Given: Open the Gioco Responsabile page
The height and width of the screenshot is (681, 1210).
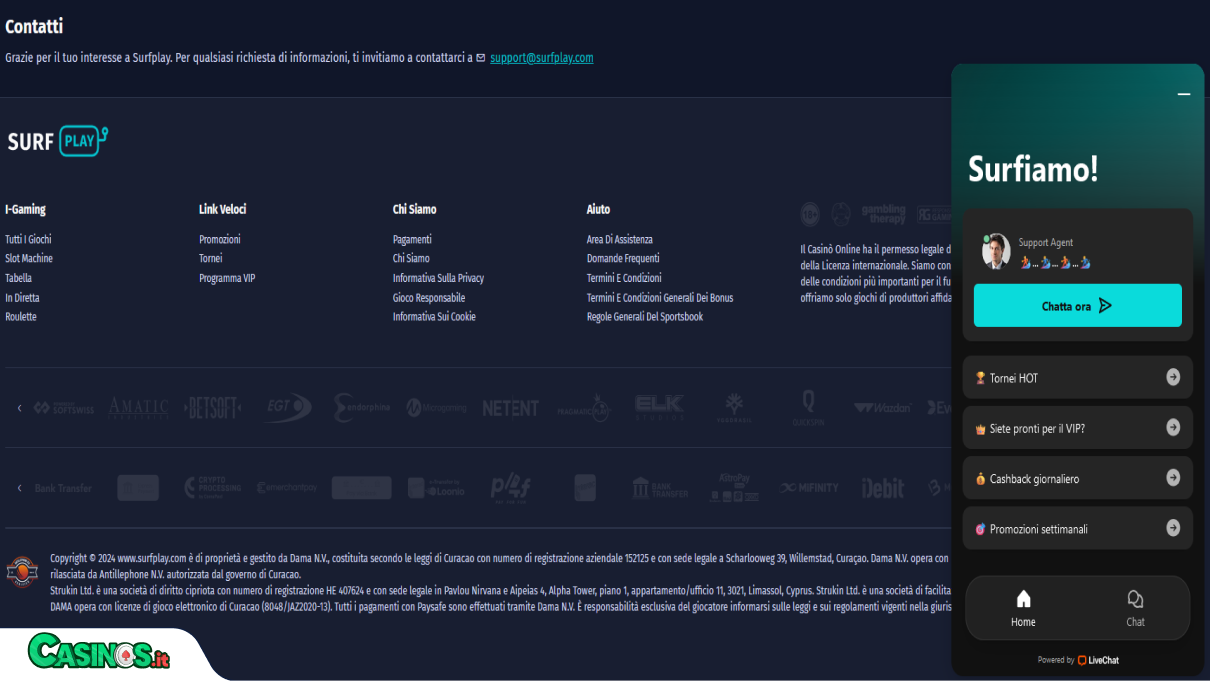Looking at the screenshot, I should [429, 297].
